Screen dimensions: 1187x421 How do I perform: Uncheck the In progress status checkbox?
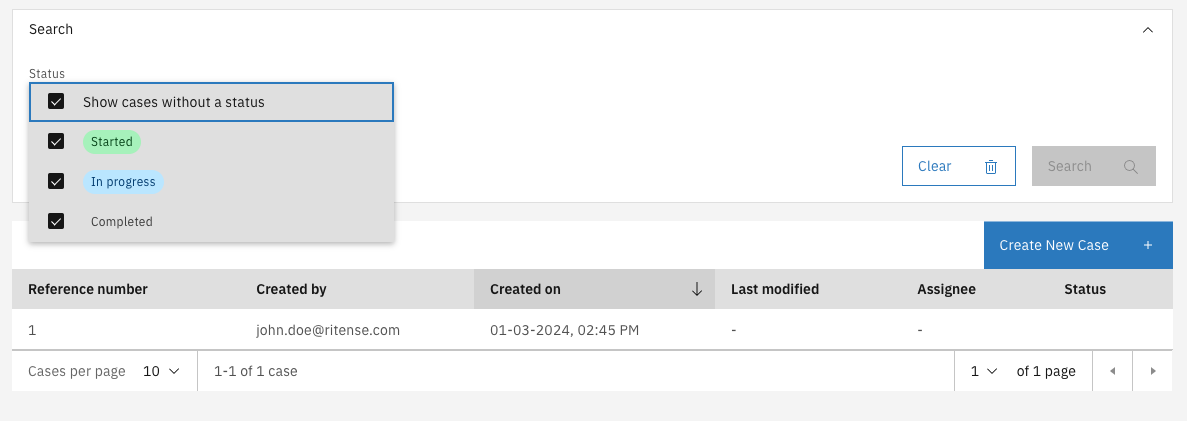(x=56, y=182)
